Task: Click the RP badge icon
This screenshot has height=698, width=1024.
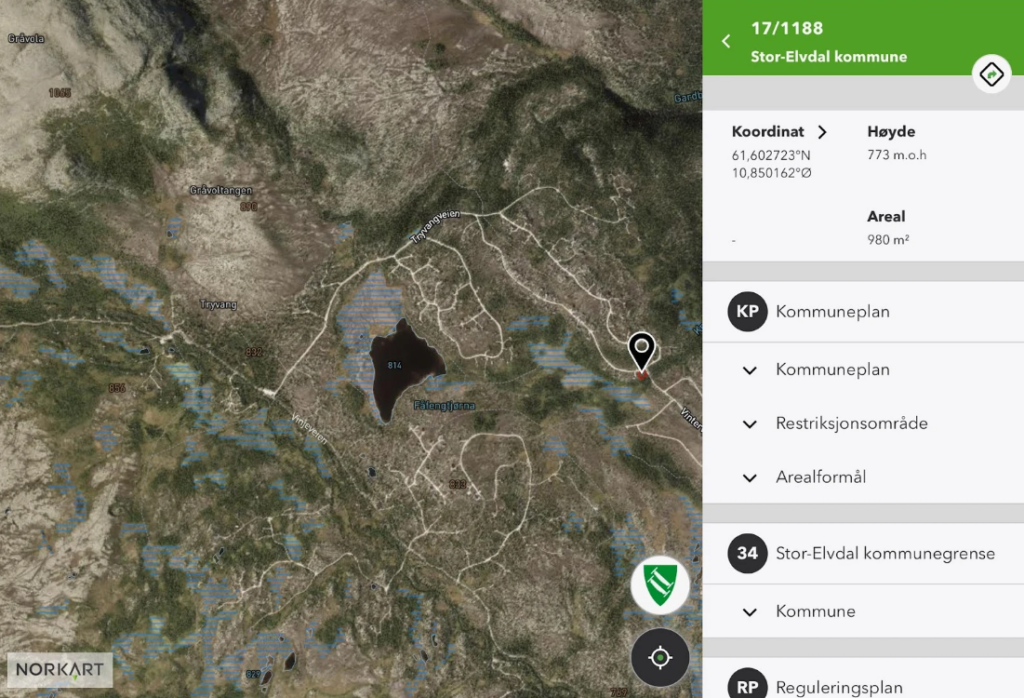Action: pos(747,686)
